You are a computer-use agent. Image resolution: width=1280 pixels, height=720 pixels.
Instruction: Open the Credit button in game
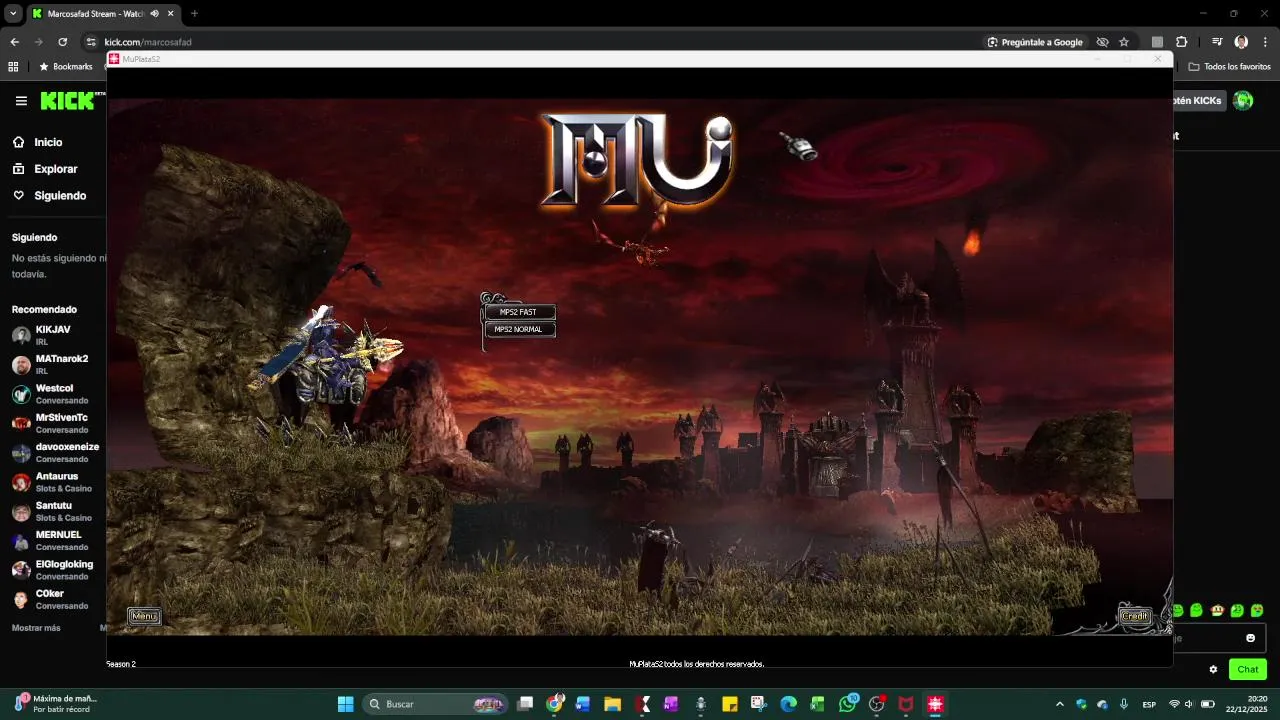pos(1135,616)
